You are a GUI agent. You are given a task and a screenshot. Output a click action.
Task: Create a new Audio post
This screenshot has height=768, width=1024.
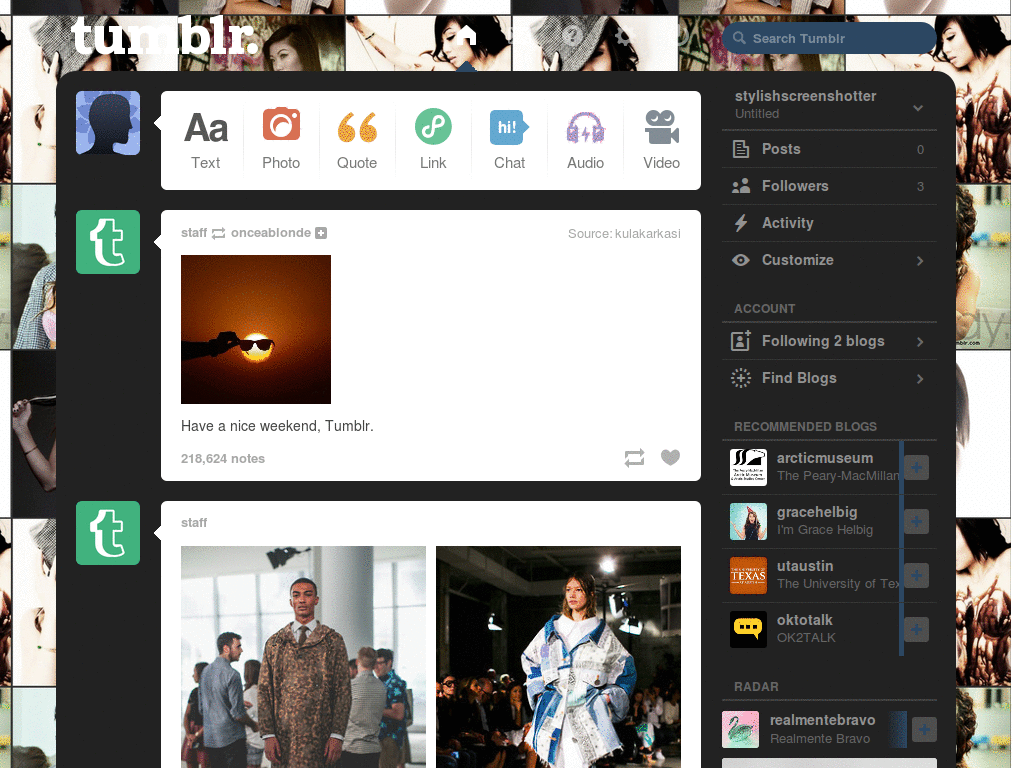click(x=585, y=140)
